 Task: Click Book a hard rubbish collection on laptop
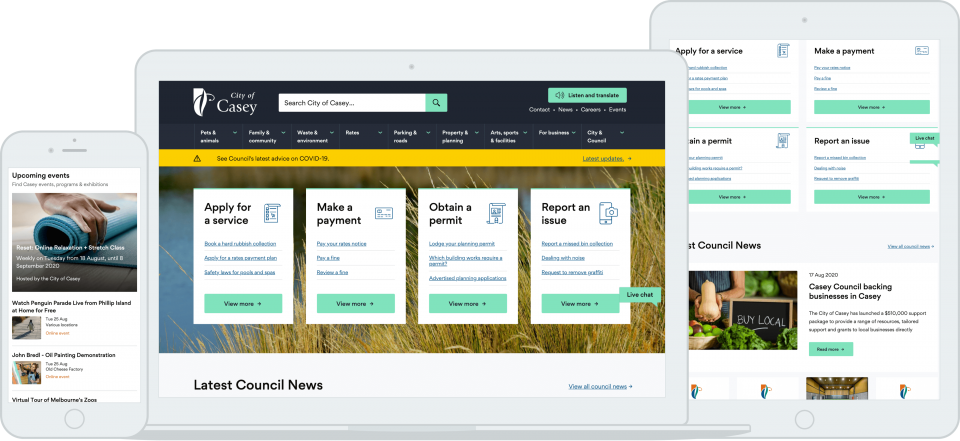[x=240, y=244]
